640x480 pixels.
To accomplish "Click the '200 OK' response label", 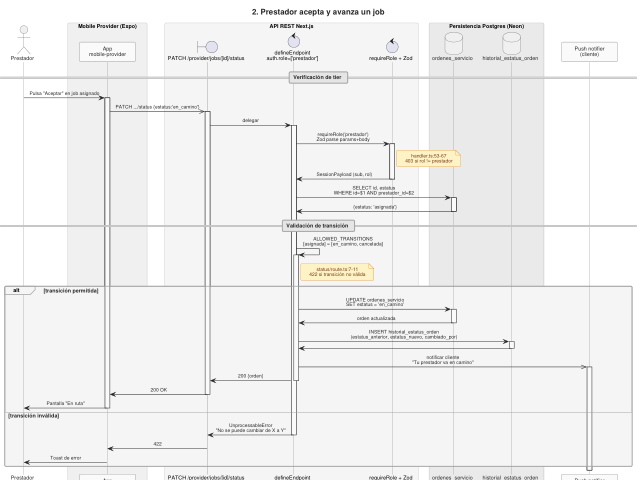I will pos(158,390).
